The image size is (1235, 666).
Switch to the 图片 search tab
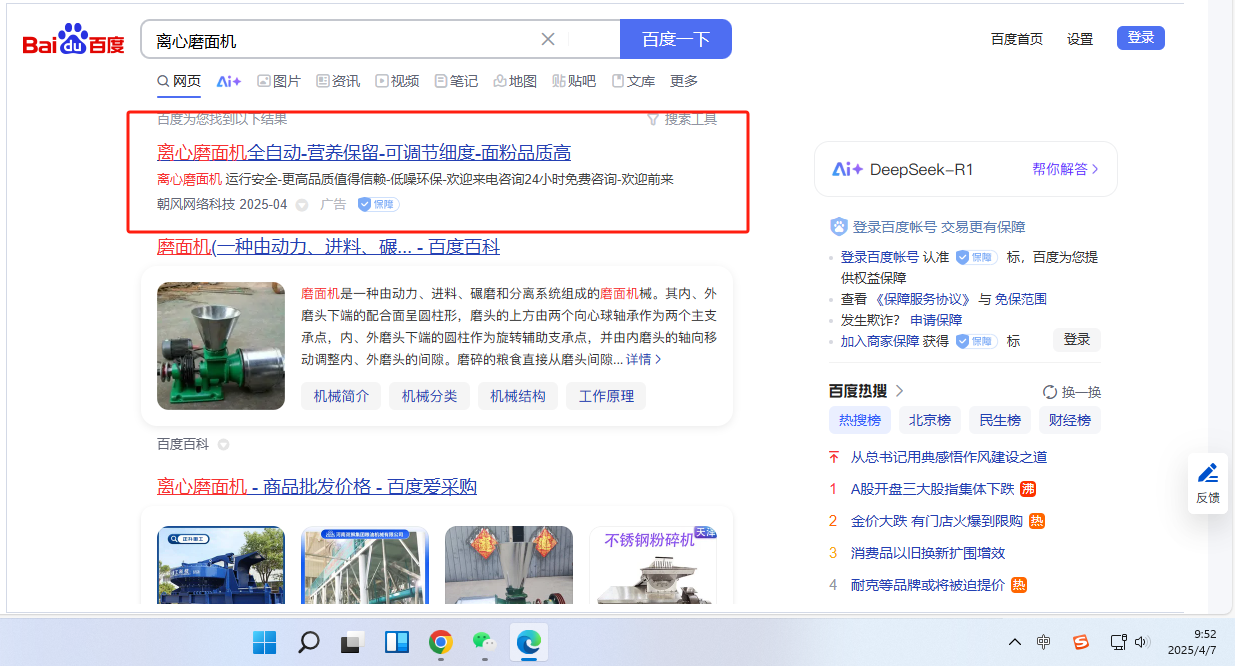[279, 81]
